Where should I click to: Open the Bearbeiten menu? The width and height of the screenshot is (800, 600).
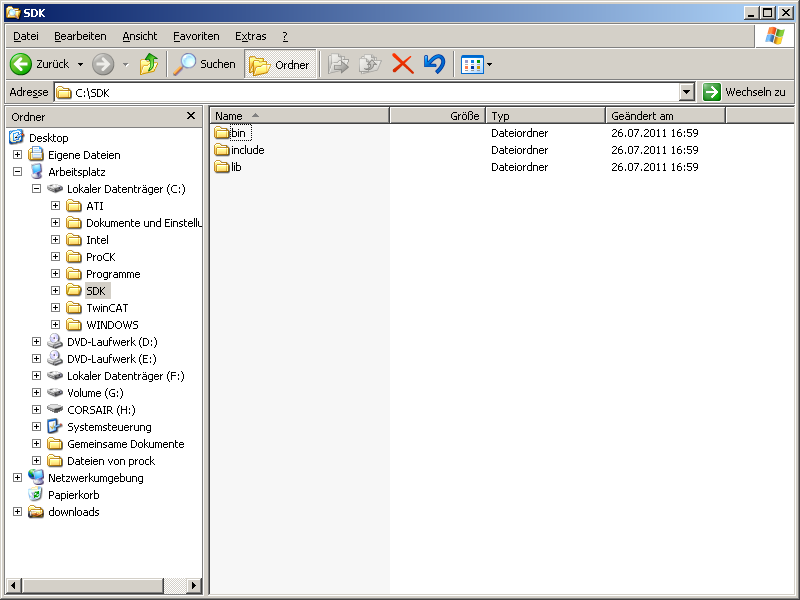[x=80, y=36]
